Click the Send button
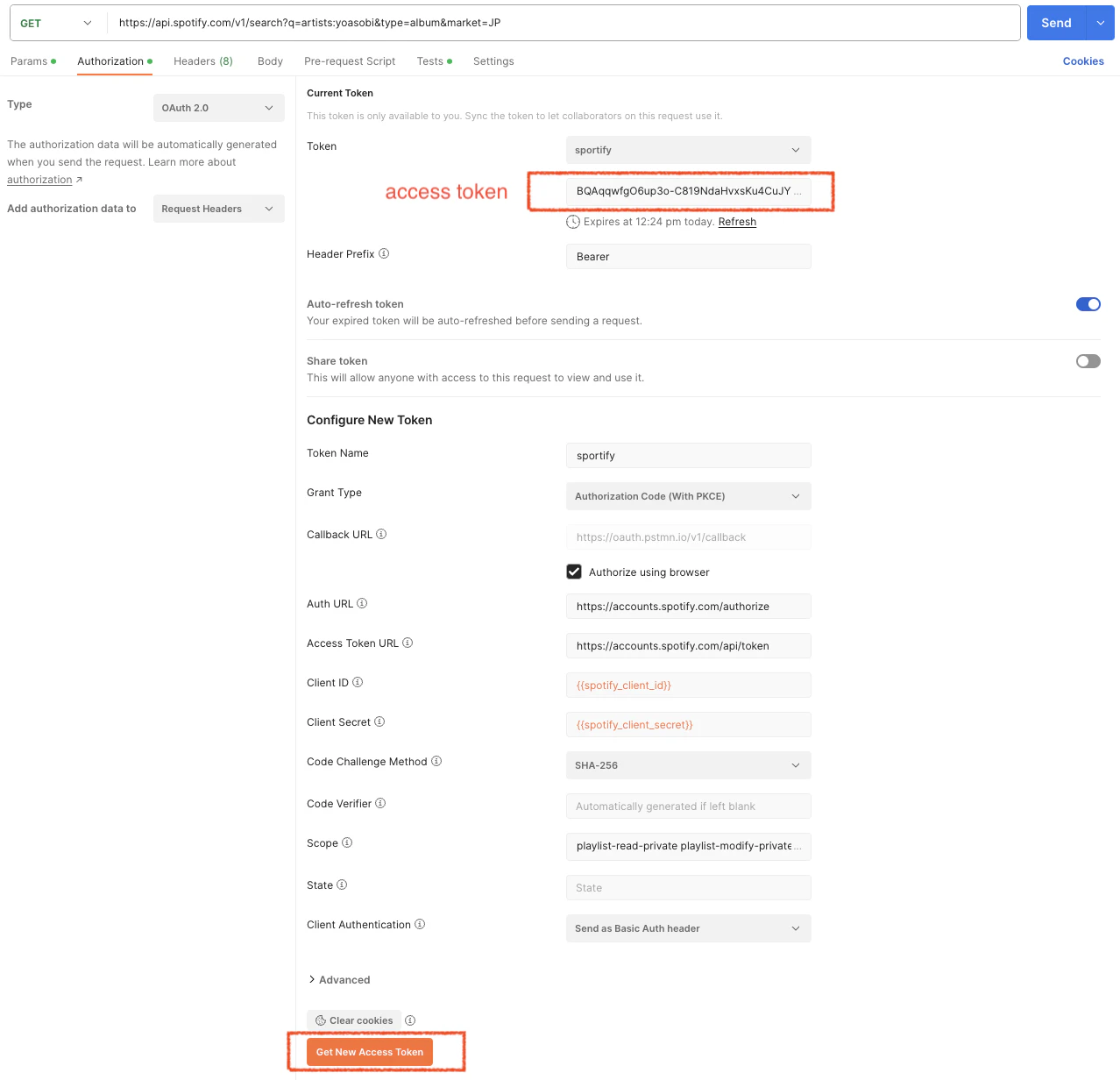 [x=1056, y=23]
